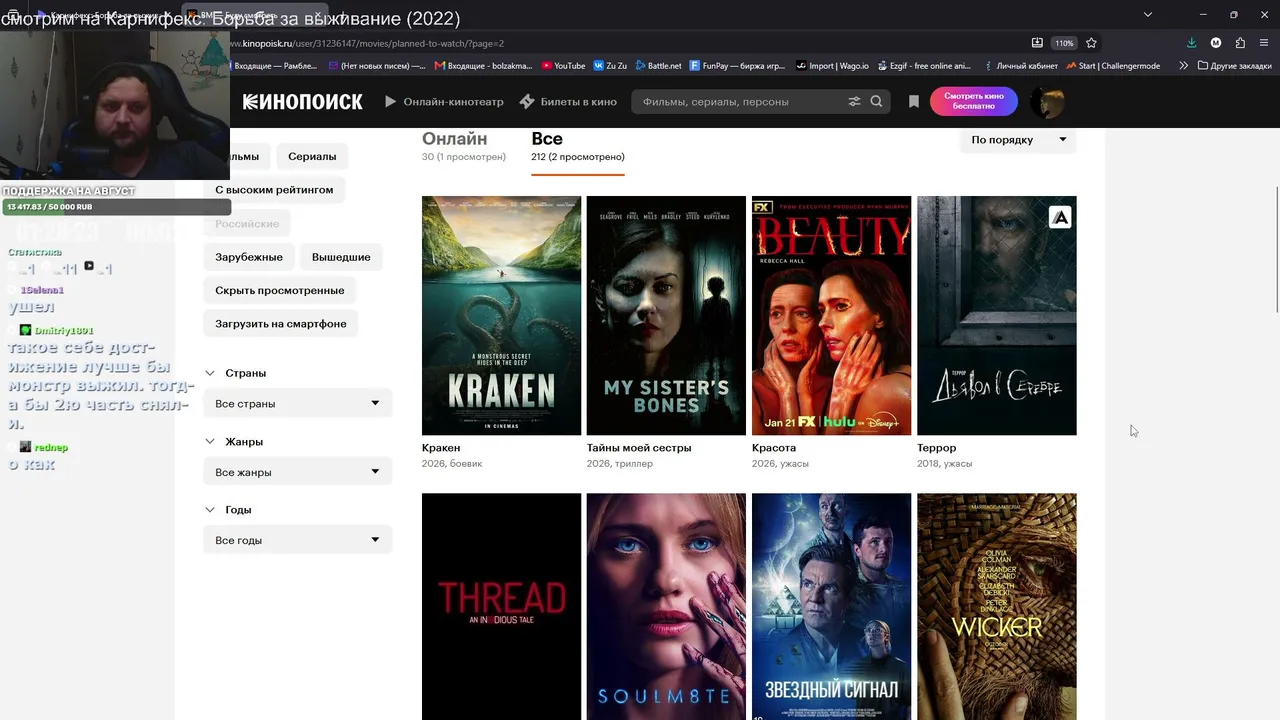Open the Другие закладки folder
The image size is (1280, 720).
(1234, 66)
